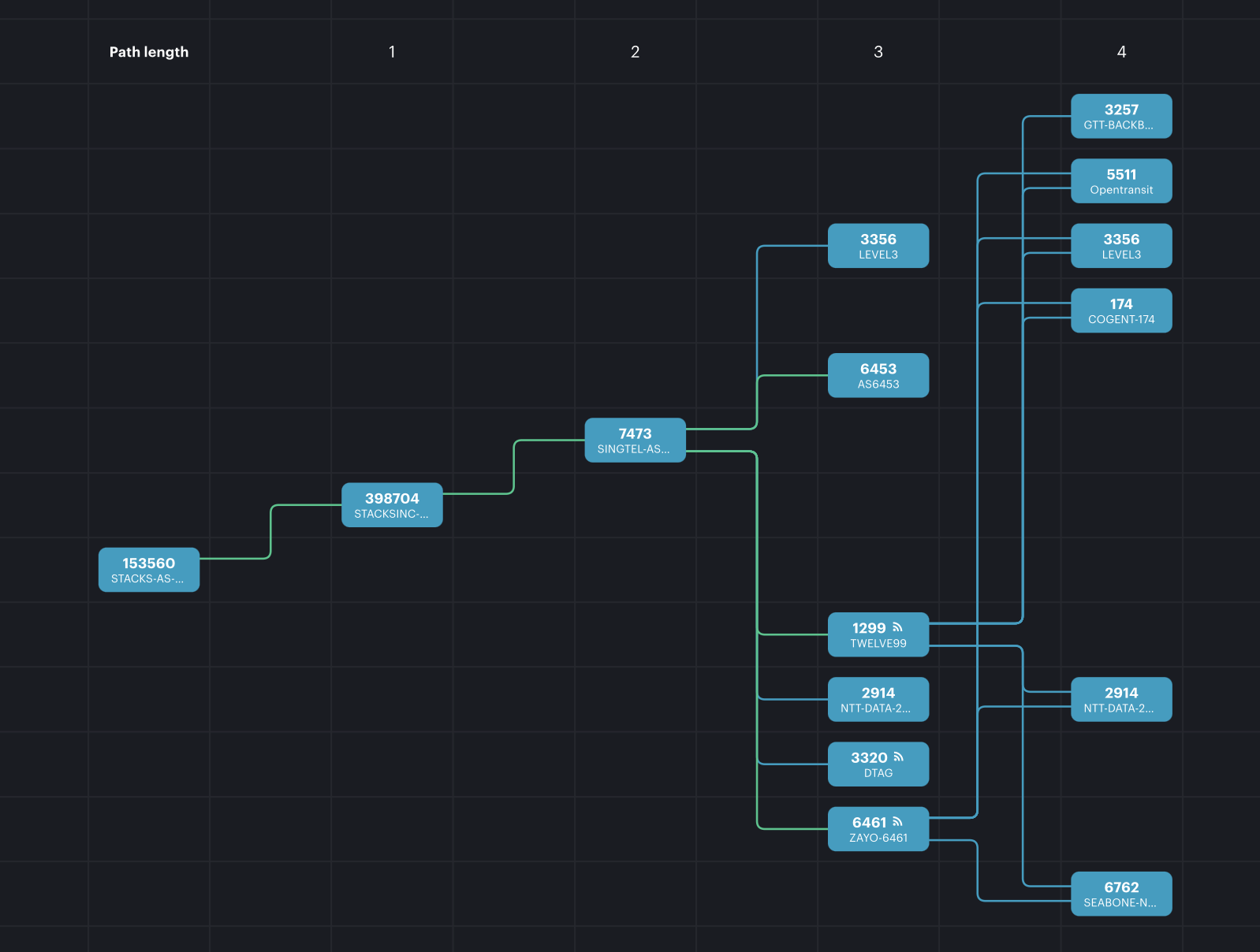Click the feed icon on node 1299
Image resolution: width=1260 pixels, height=952 pixels.
pos(897,627)
